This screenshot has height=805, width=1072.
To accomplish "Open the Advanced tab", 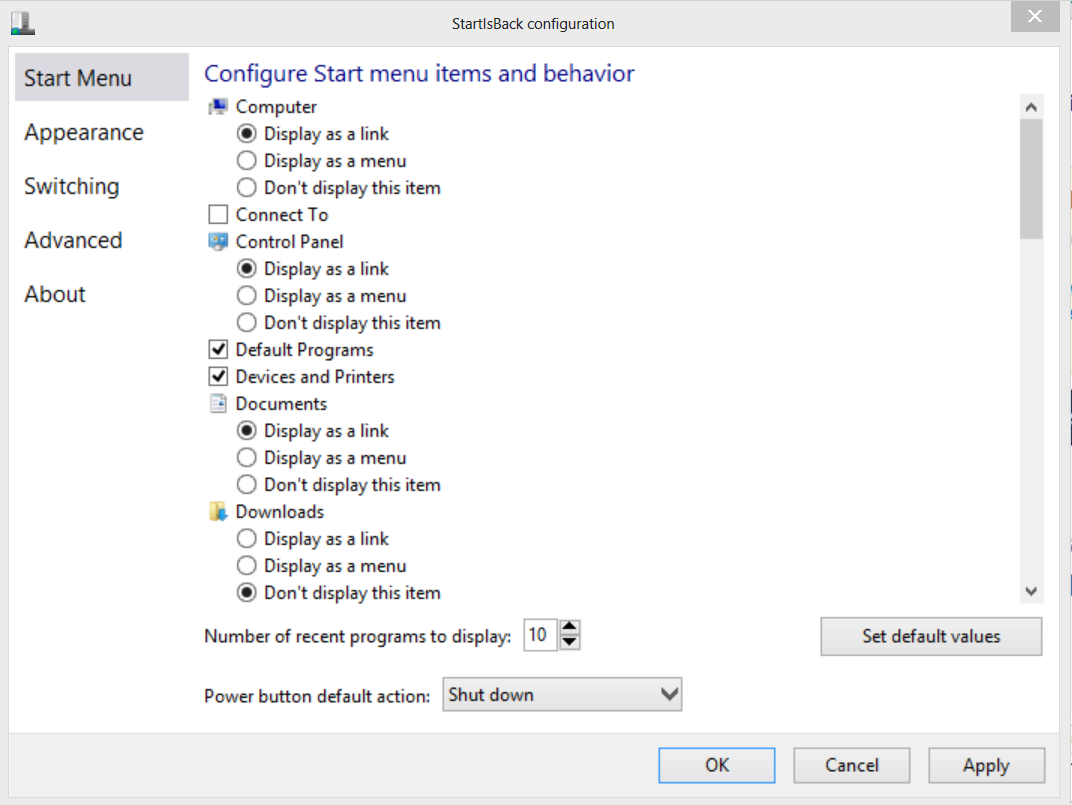I will pos(73,240).
